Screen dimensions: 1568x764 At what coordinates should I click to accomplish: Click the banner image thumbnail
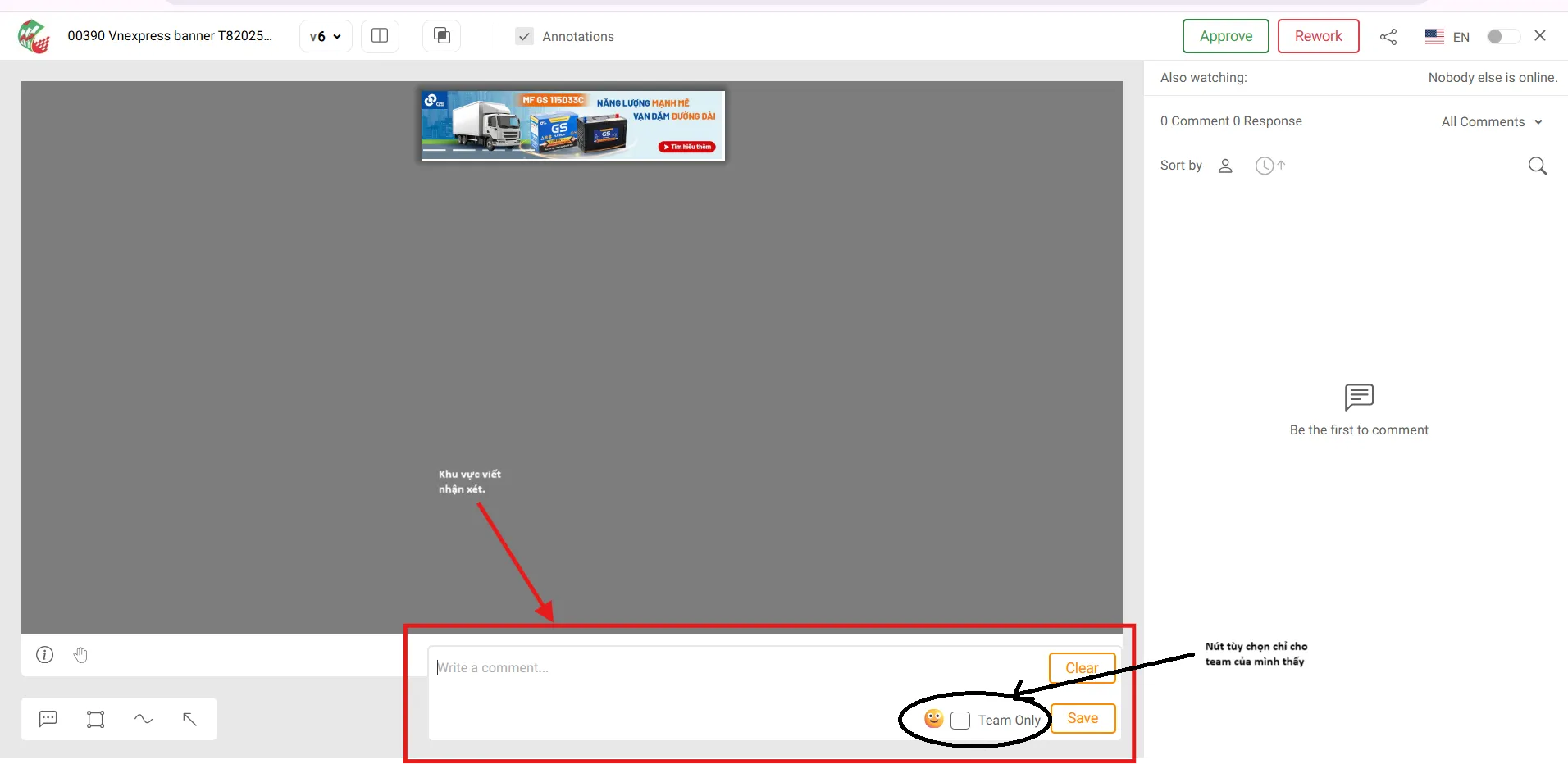tap(573, 125)
